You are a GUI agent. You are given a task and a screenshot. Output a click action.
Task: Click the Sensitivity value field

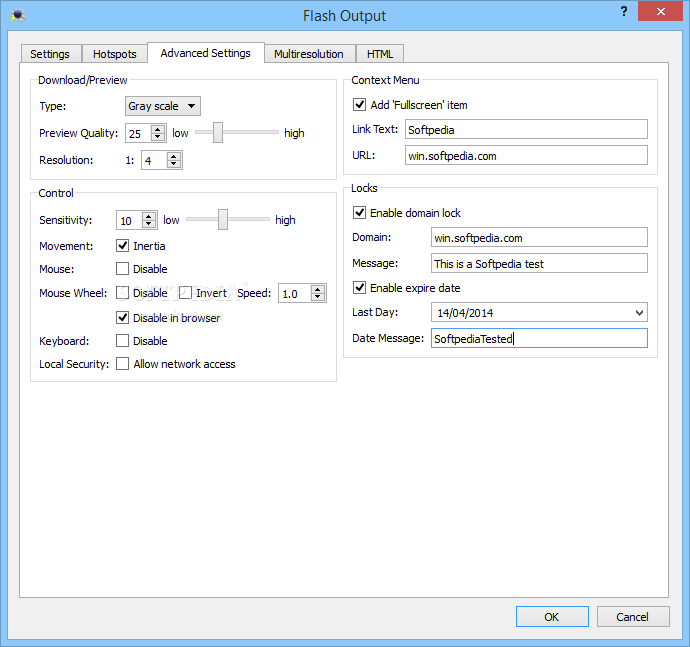click(128, 220)
